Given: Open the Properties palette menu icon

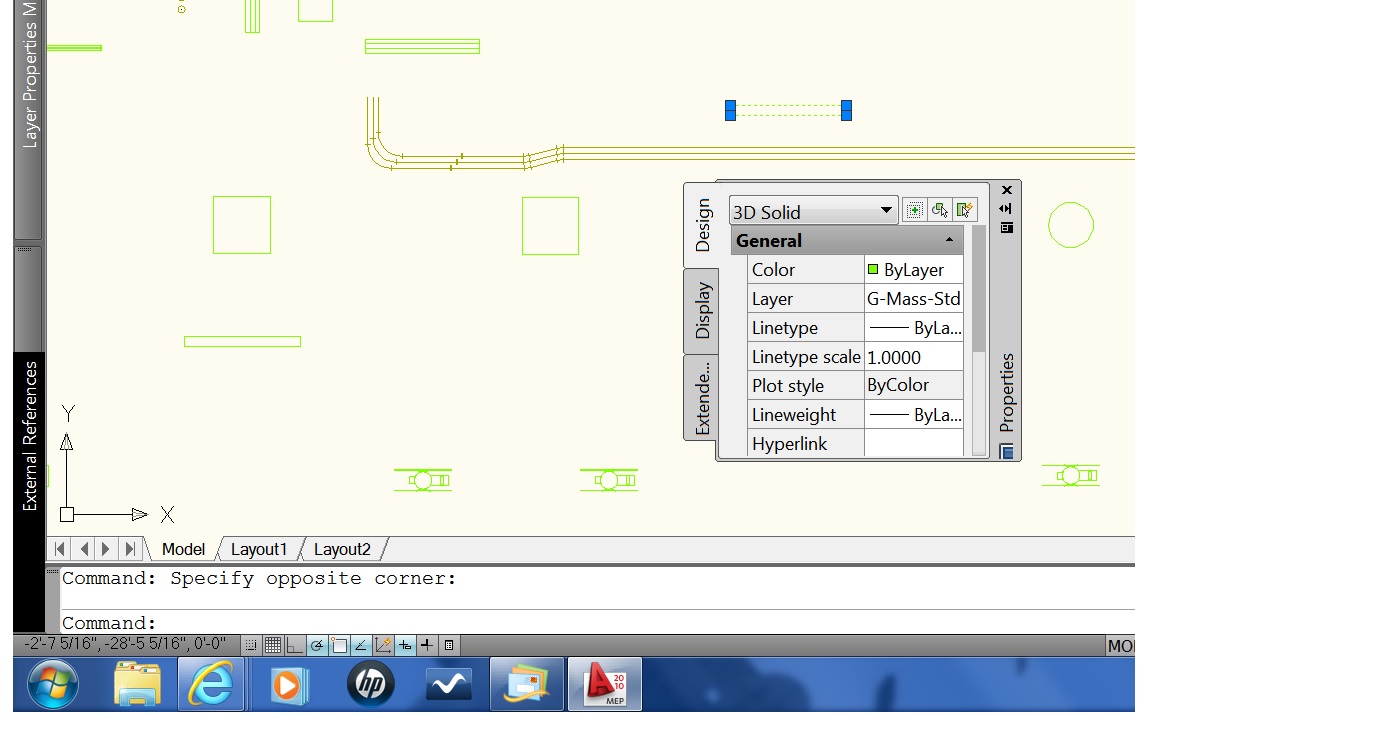Looking at the screenshot, I should [x=1007, y=228].
